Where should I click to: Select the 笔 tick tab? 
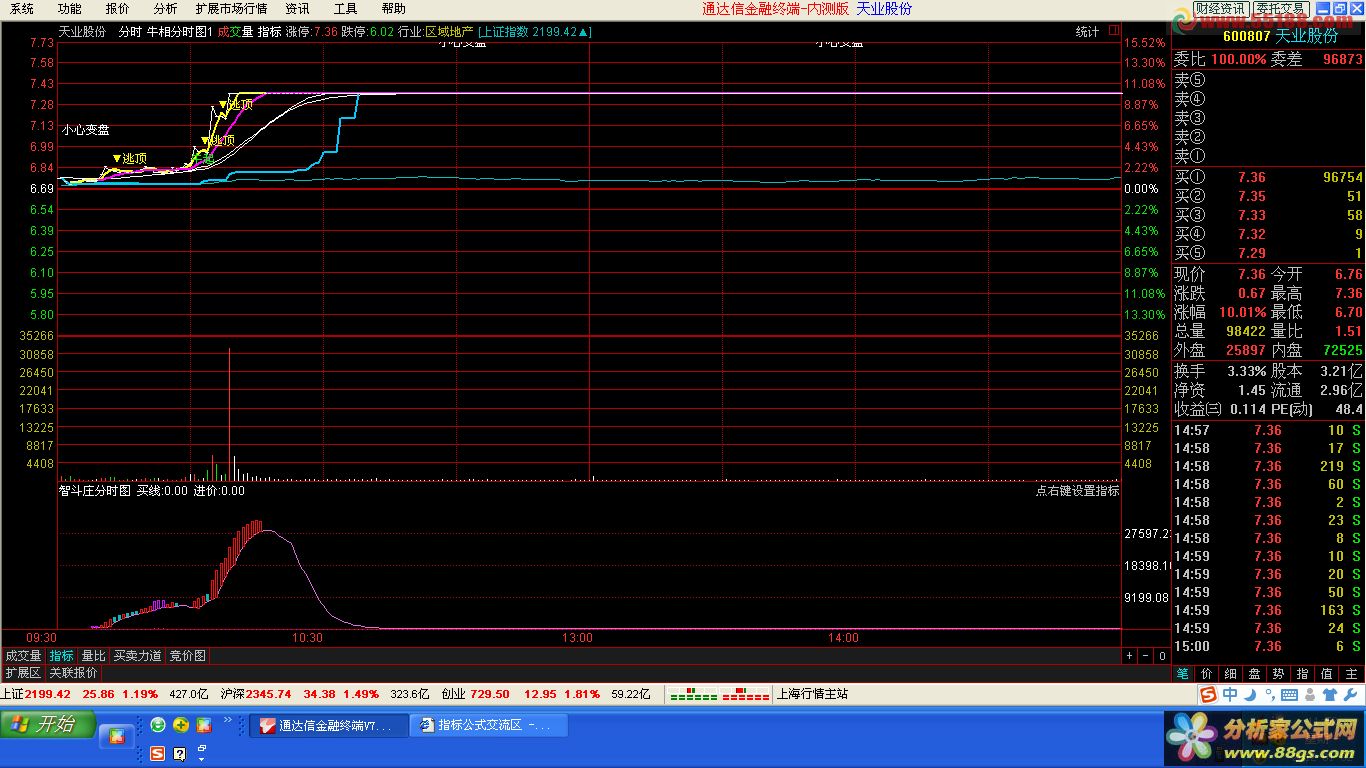pos(1183,674)
